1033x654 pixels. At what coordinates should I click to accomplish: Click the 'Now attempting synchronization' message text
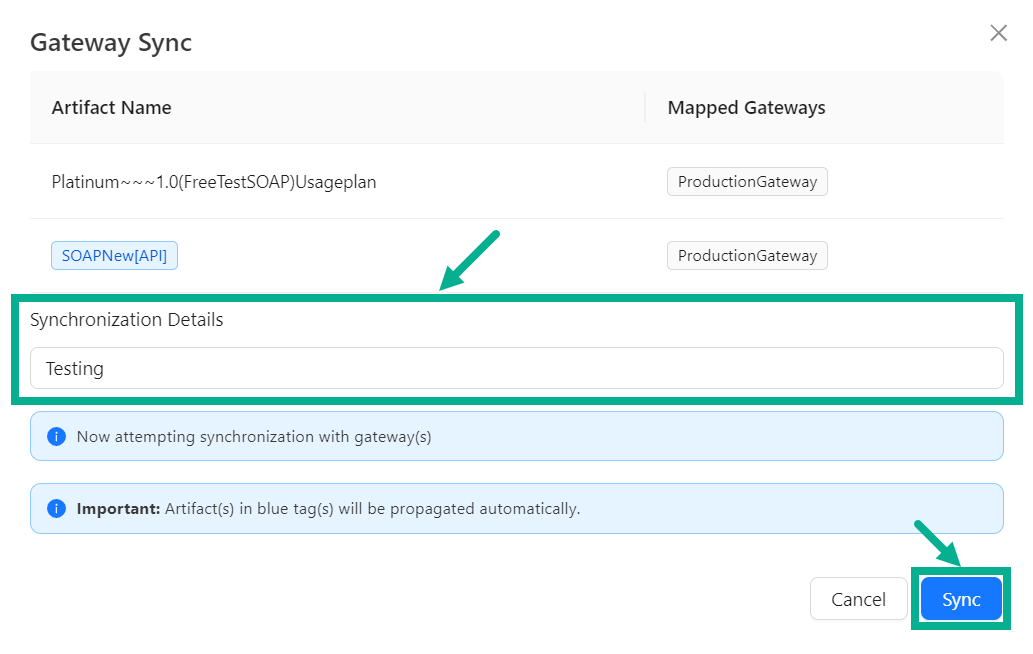(254, 436)
